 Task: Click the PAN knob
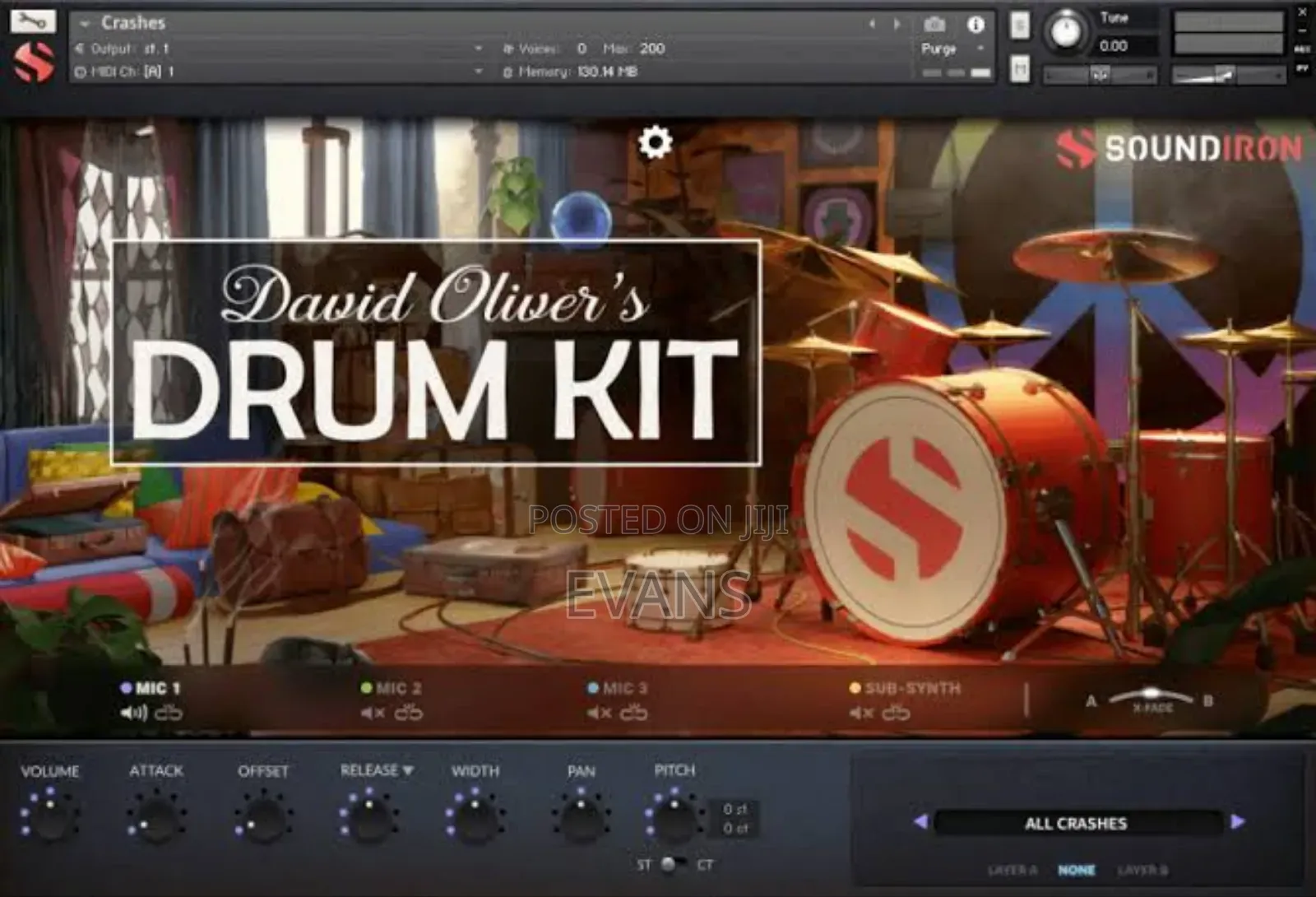581,817
